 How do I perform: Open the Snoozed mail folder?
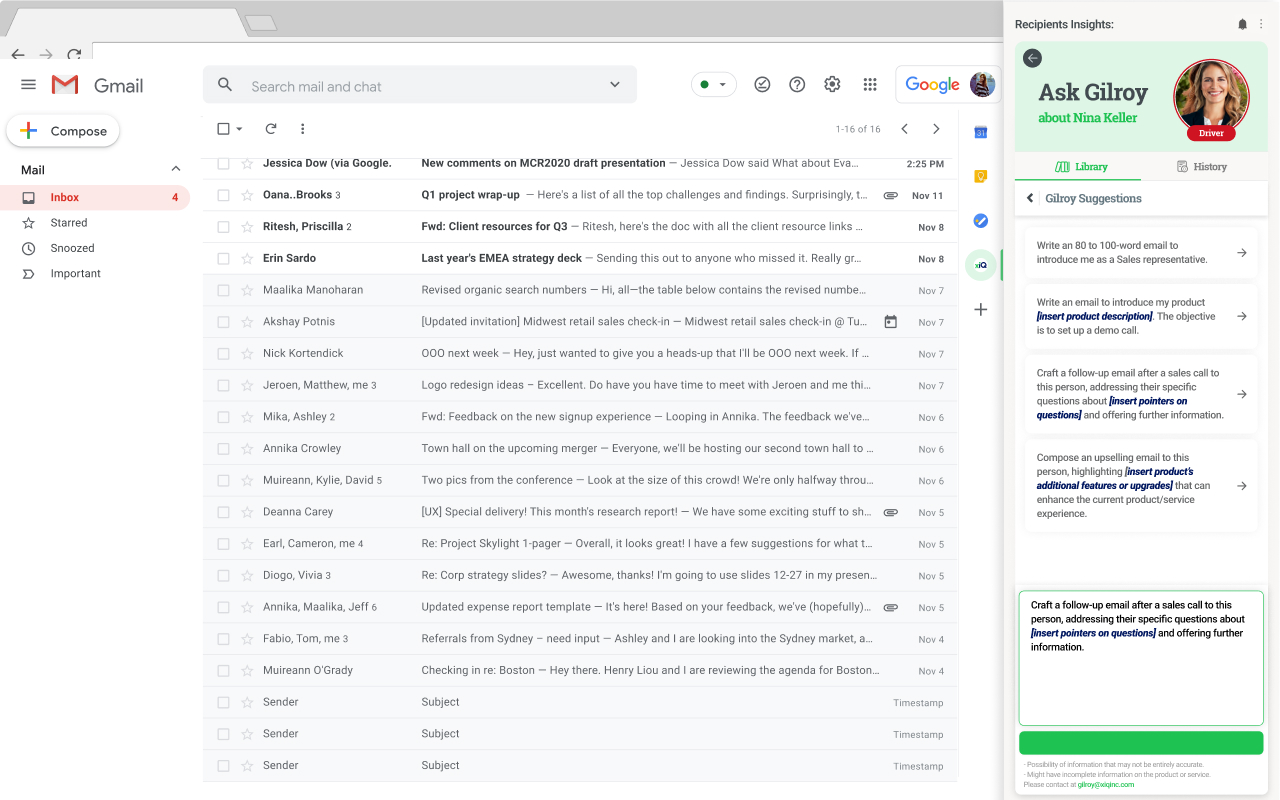[x=72, y=248]
